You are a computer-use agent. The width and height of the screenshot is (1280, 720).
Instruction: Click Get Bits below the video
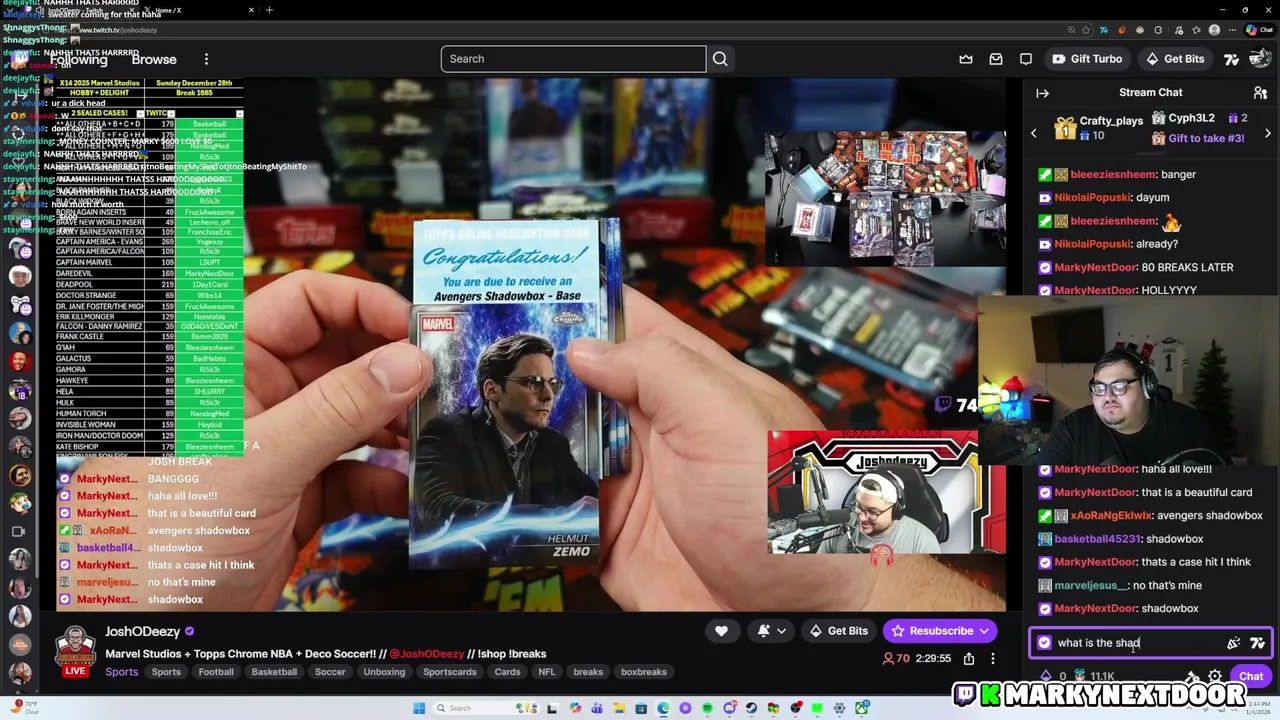tap(839, 631)
